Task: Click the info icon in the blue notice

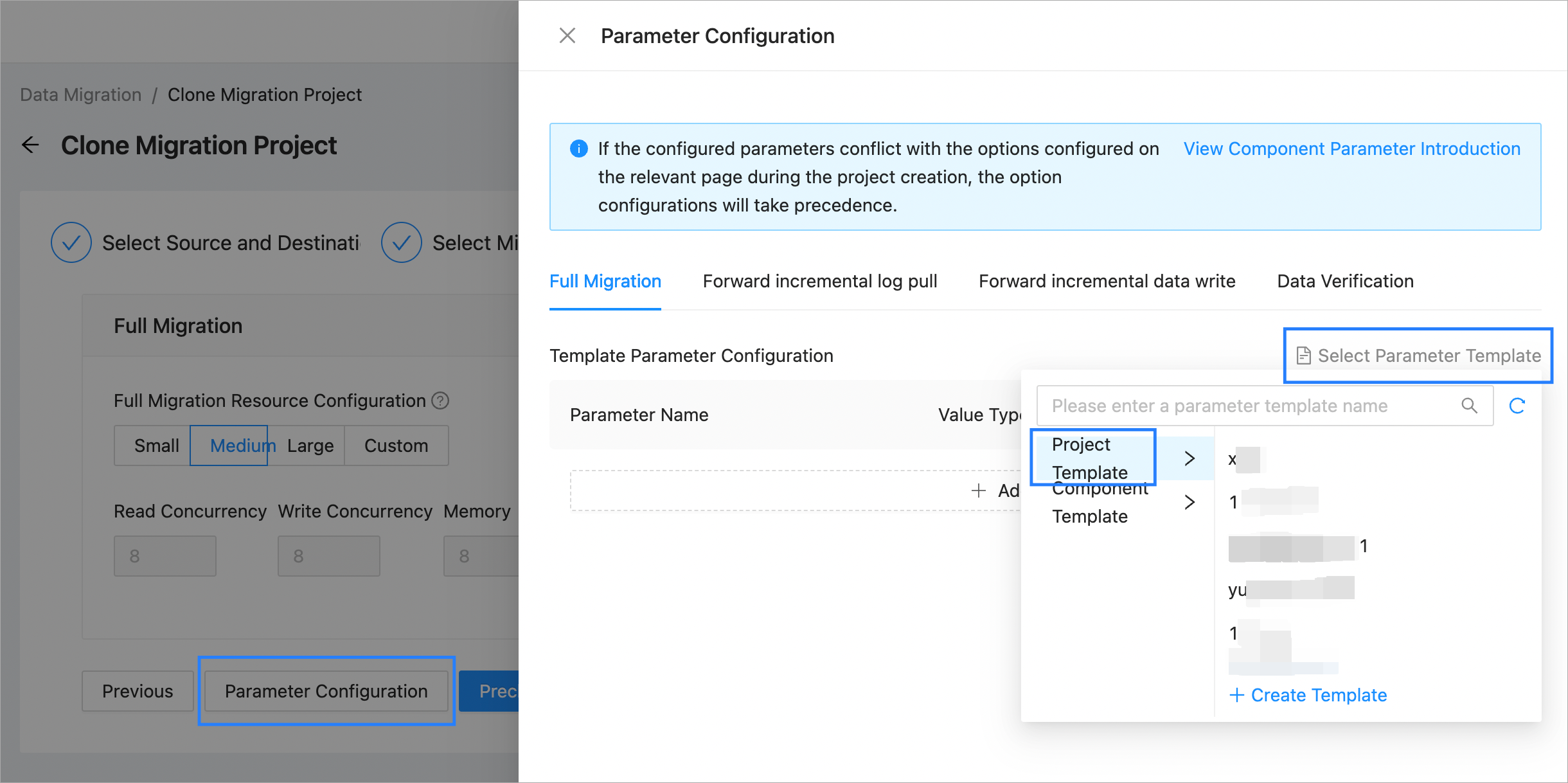Action: tap(578, 148)
